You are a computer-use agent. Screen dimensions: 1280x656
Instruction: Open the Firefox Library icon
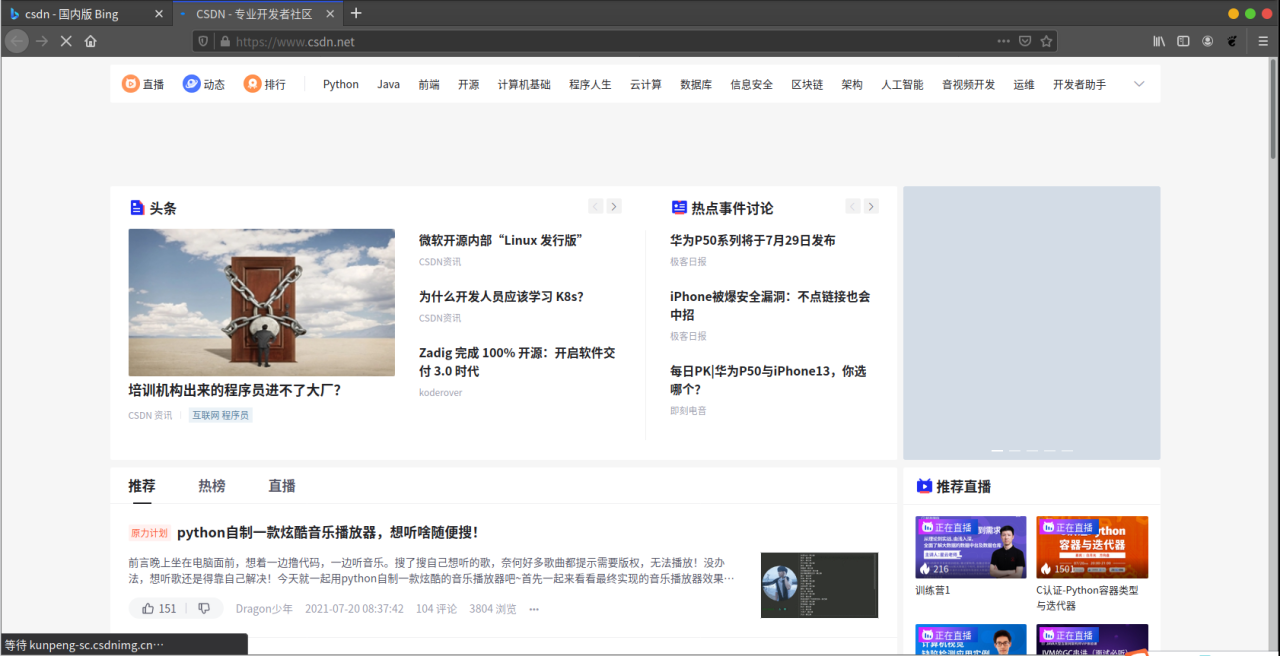coord(1159,41)
